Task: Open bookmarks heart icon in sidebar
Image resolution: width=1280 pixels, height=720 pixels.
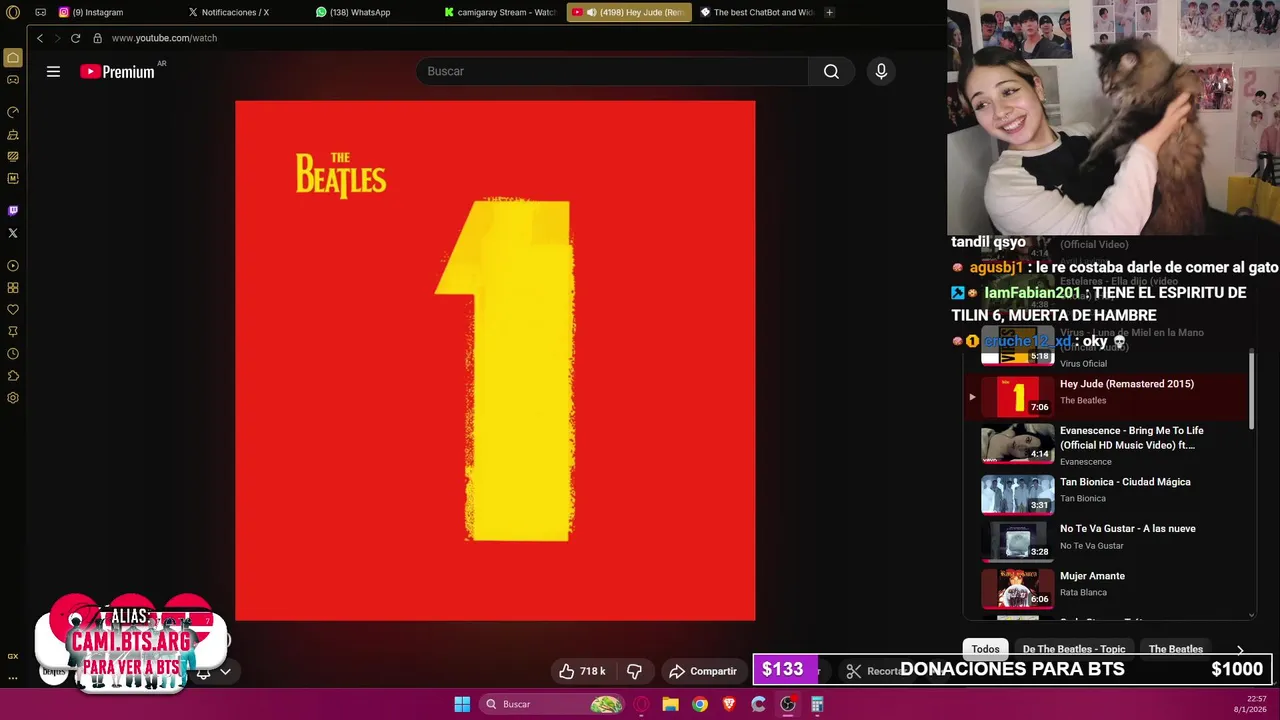Action: (x=13, y=310)
